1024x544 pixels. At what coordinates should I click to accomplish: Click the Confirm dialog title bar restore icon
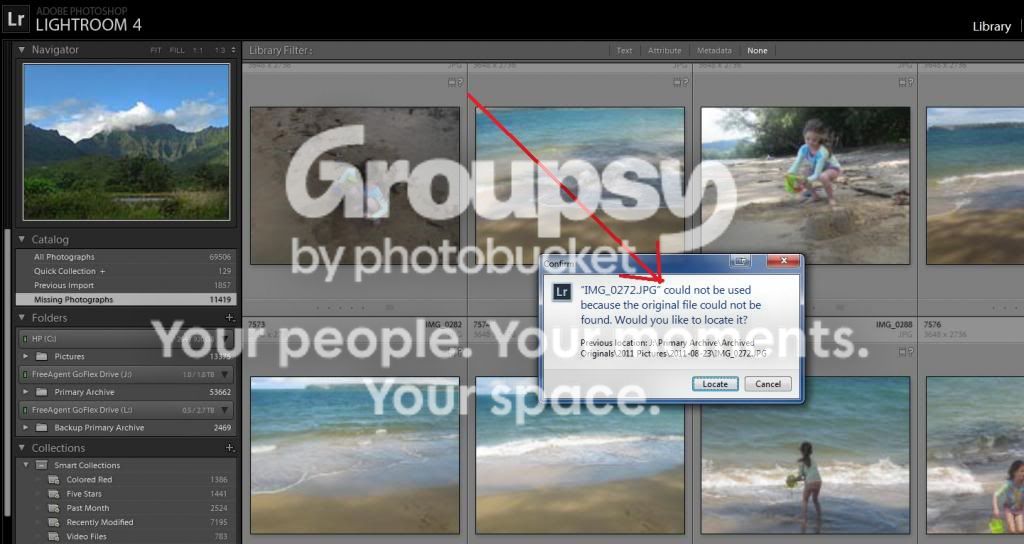point(741,261)
